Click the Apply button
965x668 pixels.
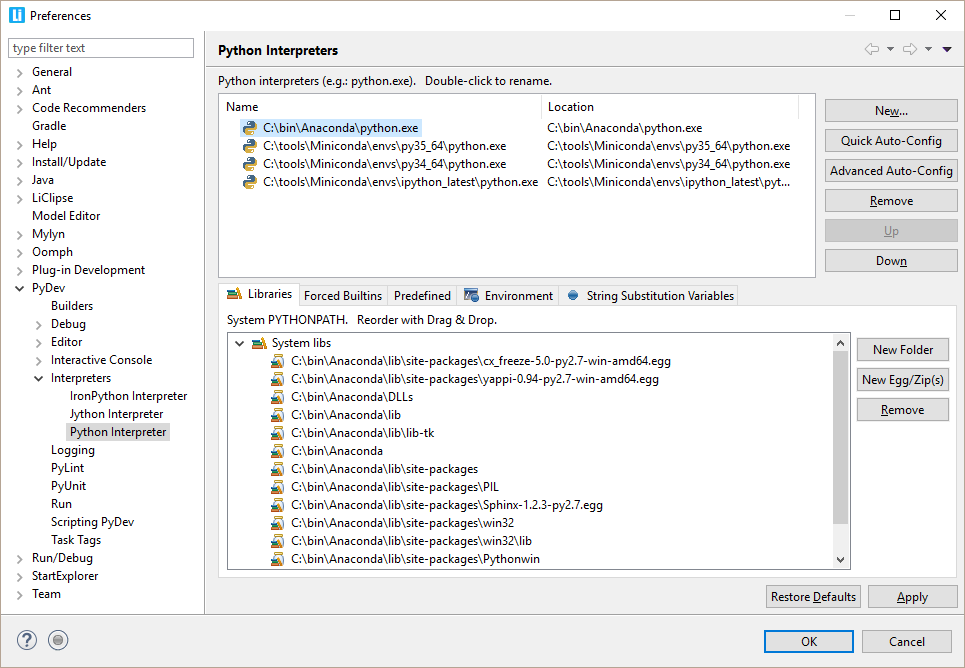[x=913, y=597]
